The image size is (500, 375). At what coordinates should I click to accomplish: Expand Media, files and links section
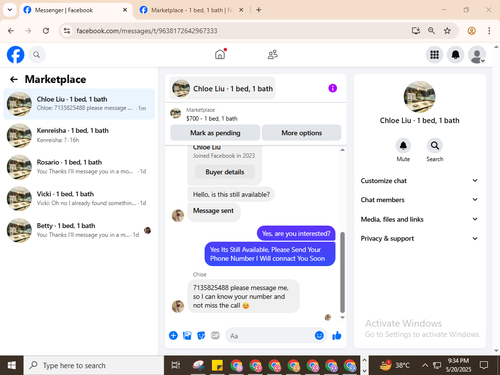[x=419, y=219]
